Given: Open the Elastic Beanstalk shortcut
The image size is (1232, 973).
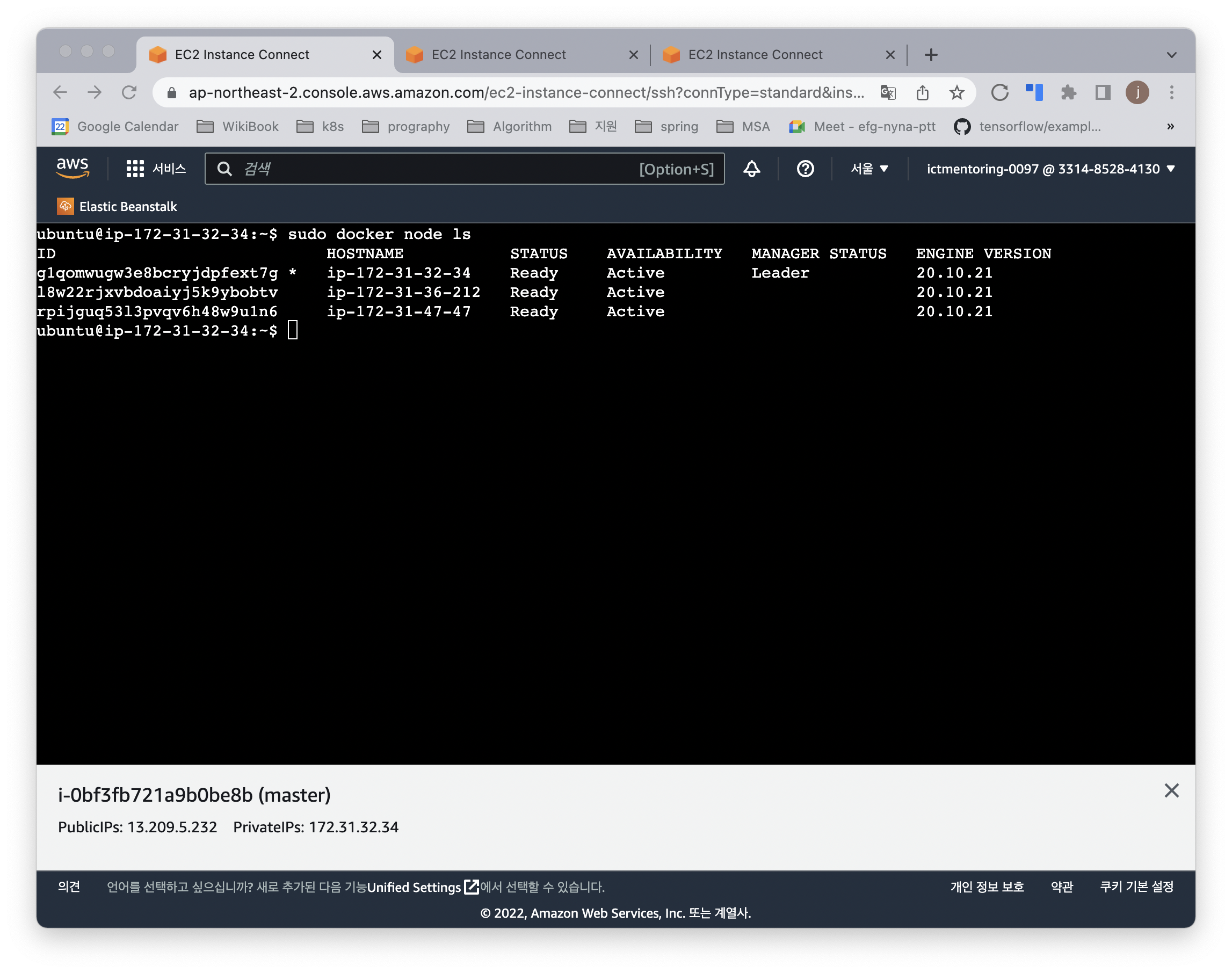Looking at the screenshot, I should [x=118, y=206].
